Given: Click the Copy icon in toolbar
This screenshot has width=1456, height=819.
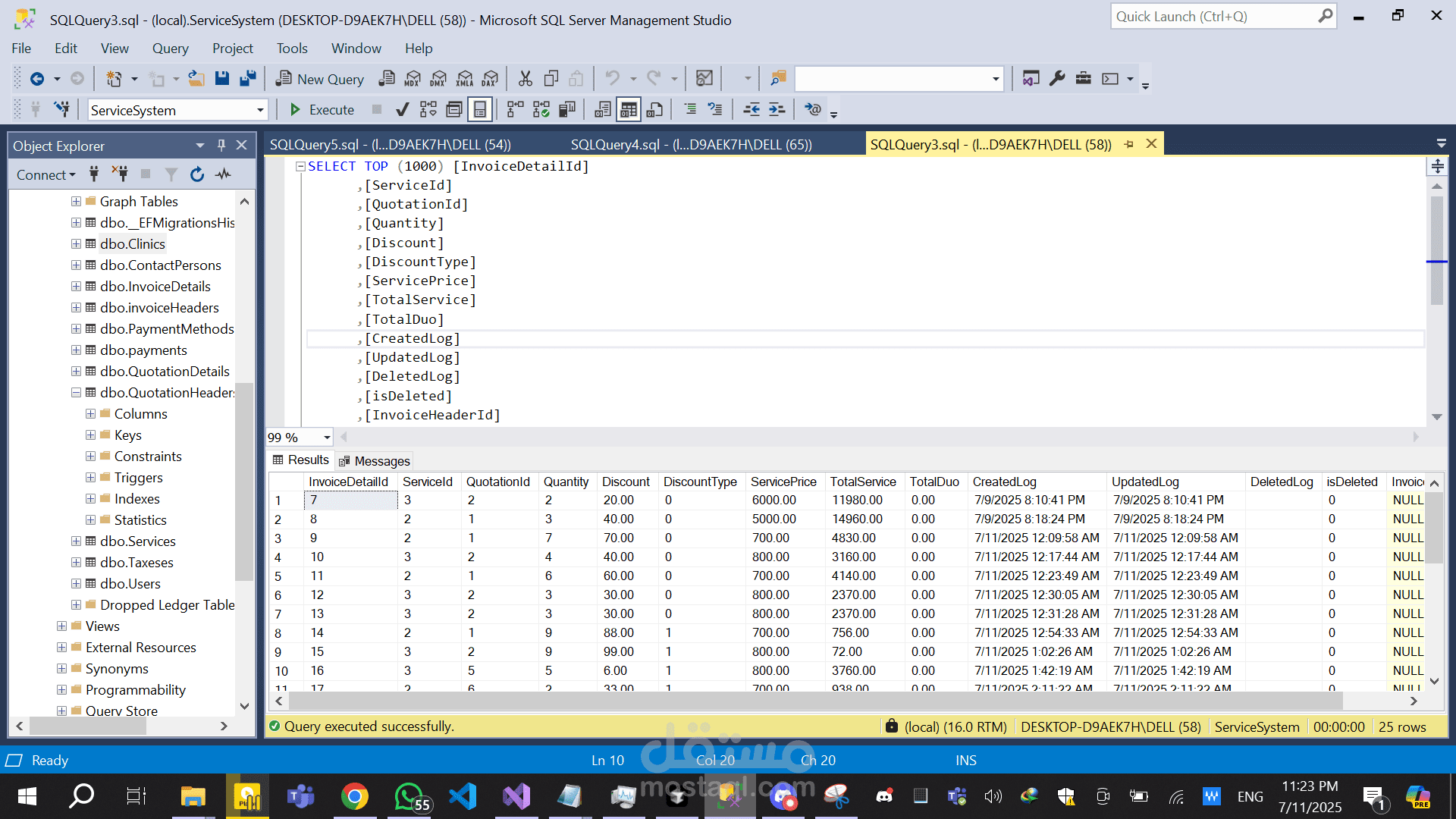Looking at the screenshot, I should point(551,79).
